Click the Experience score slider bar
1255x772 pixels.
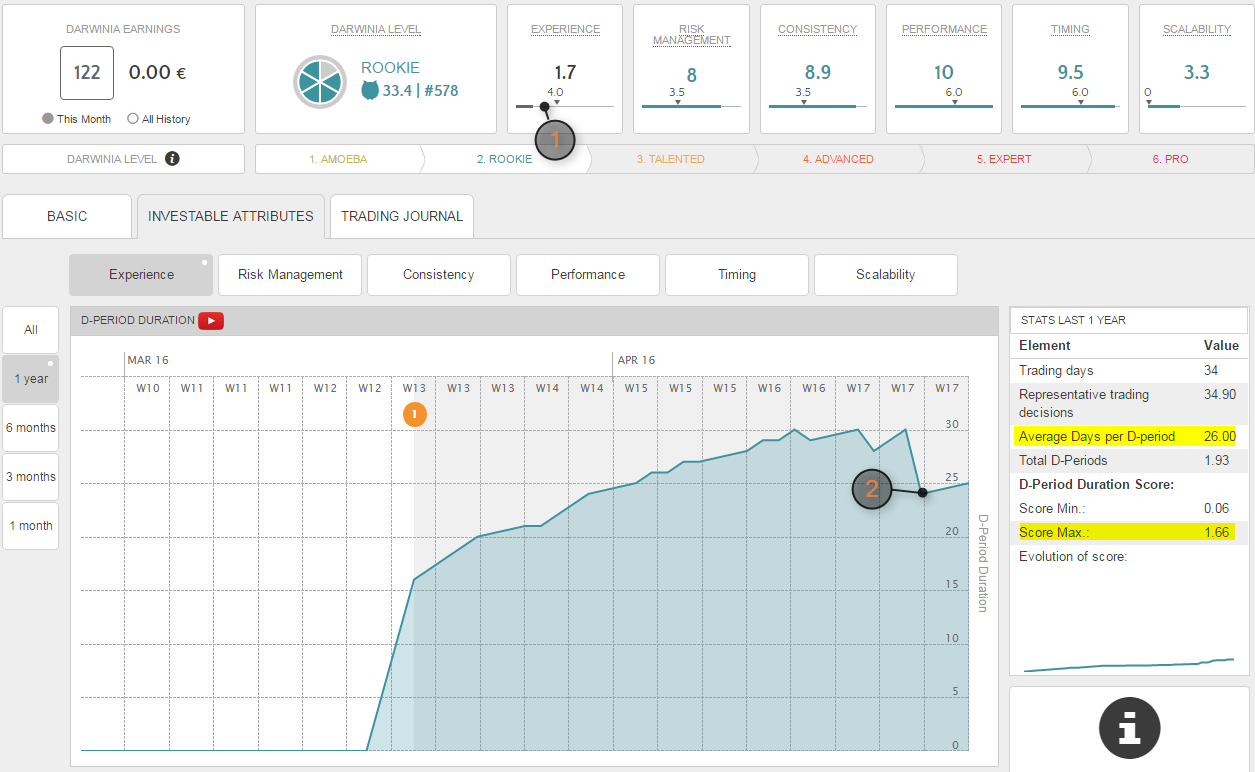tap(564, 106)
